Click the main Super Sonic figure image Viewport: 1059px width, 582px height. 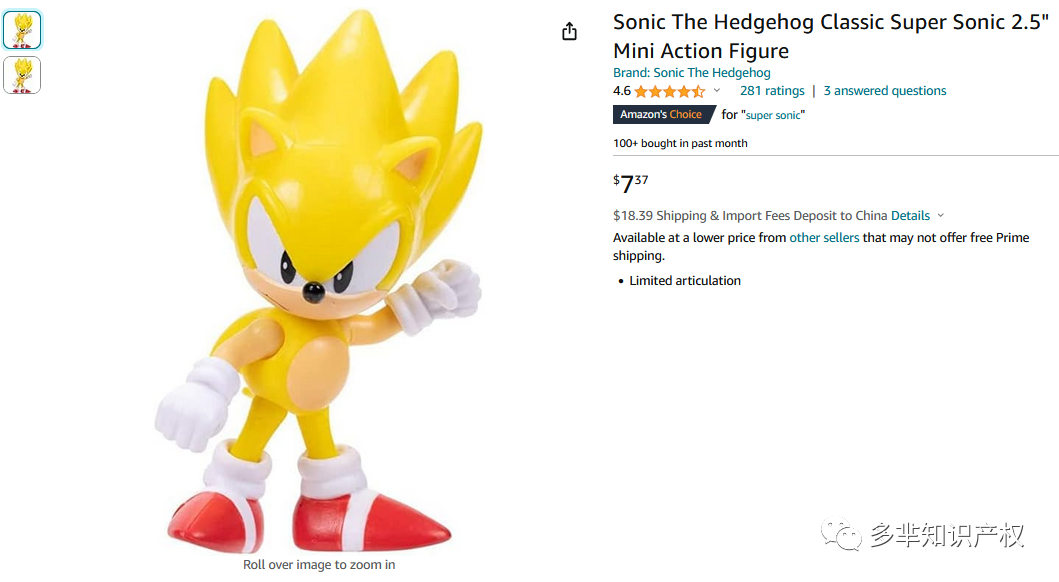coord(320,290)
